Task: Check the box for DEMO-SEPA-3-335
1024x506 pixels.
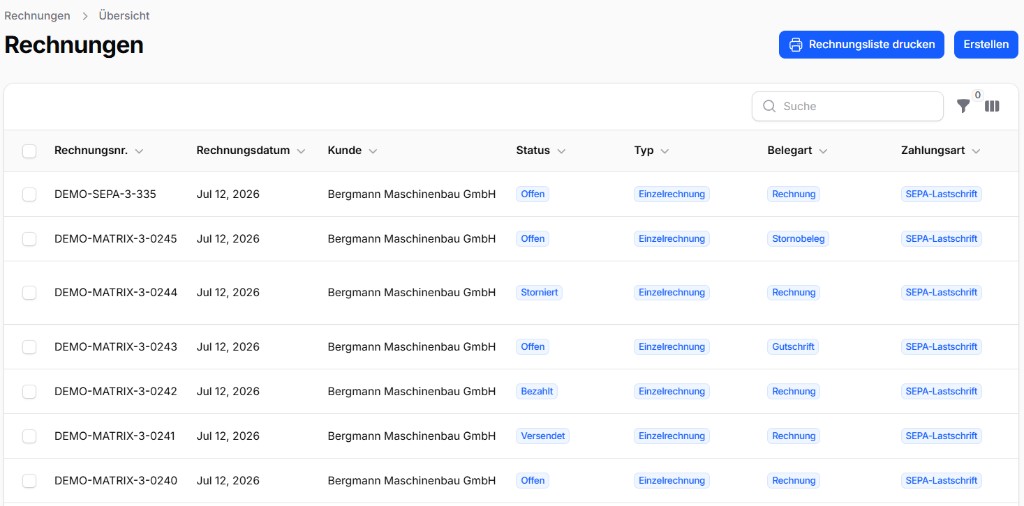Action: click(29, 194)
